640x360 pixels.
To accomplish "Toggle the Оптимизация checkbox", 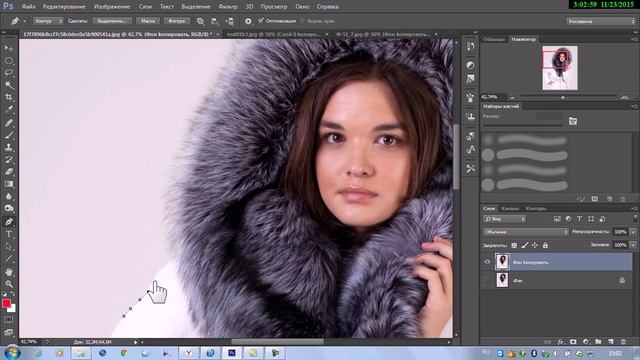I will [x=261, y=21].
